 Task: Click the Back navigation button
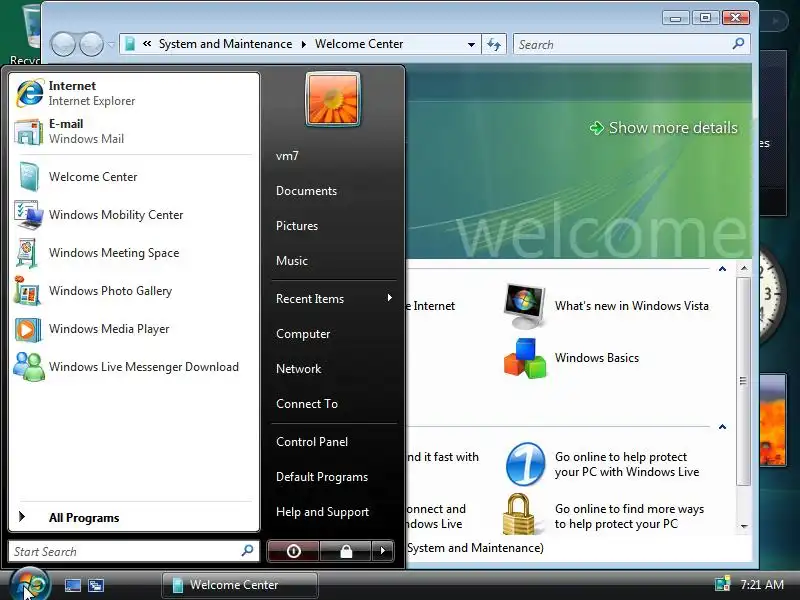64,44
